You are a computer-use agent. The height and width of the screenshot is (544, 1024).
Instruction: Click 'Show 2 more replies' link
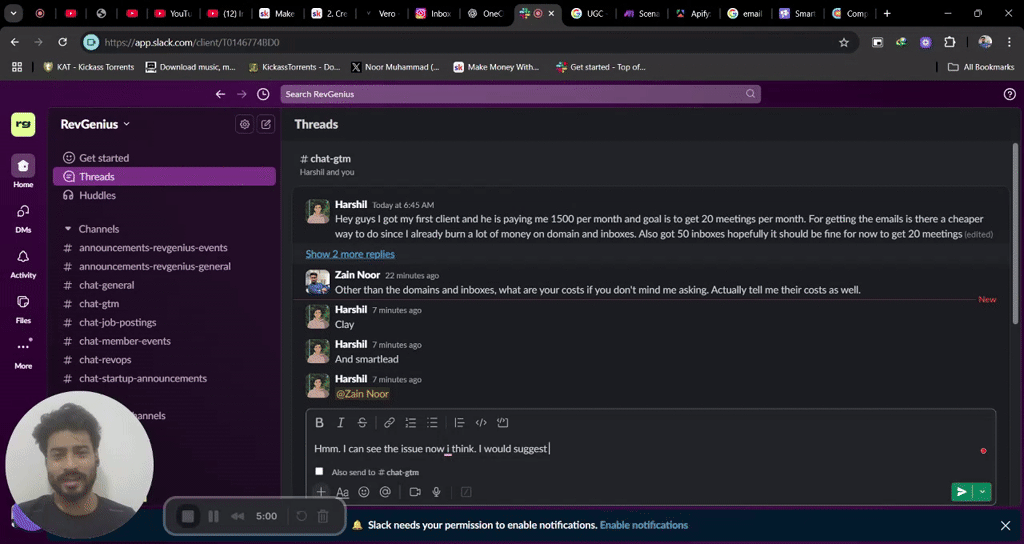pos(350,254)
